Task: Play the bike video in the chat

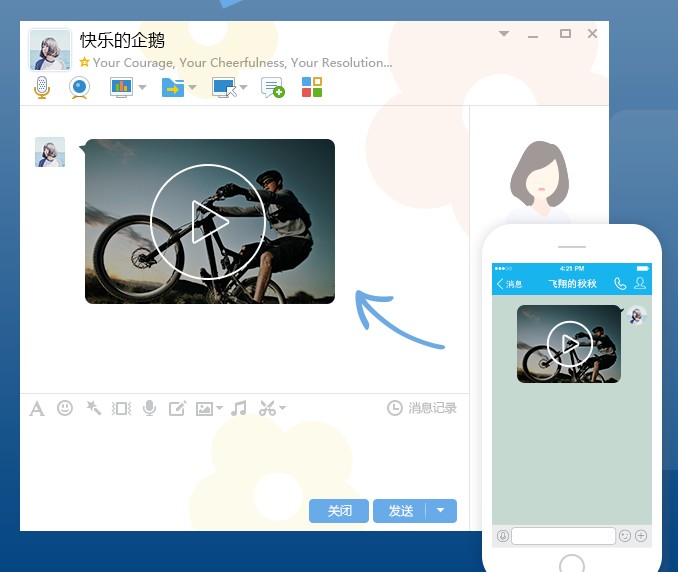Action: click(208, 221)
